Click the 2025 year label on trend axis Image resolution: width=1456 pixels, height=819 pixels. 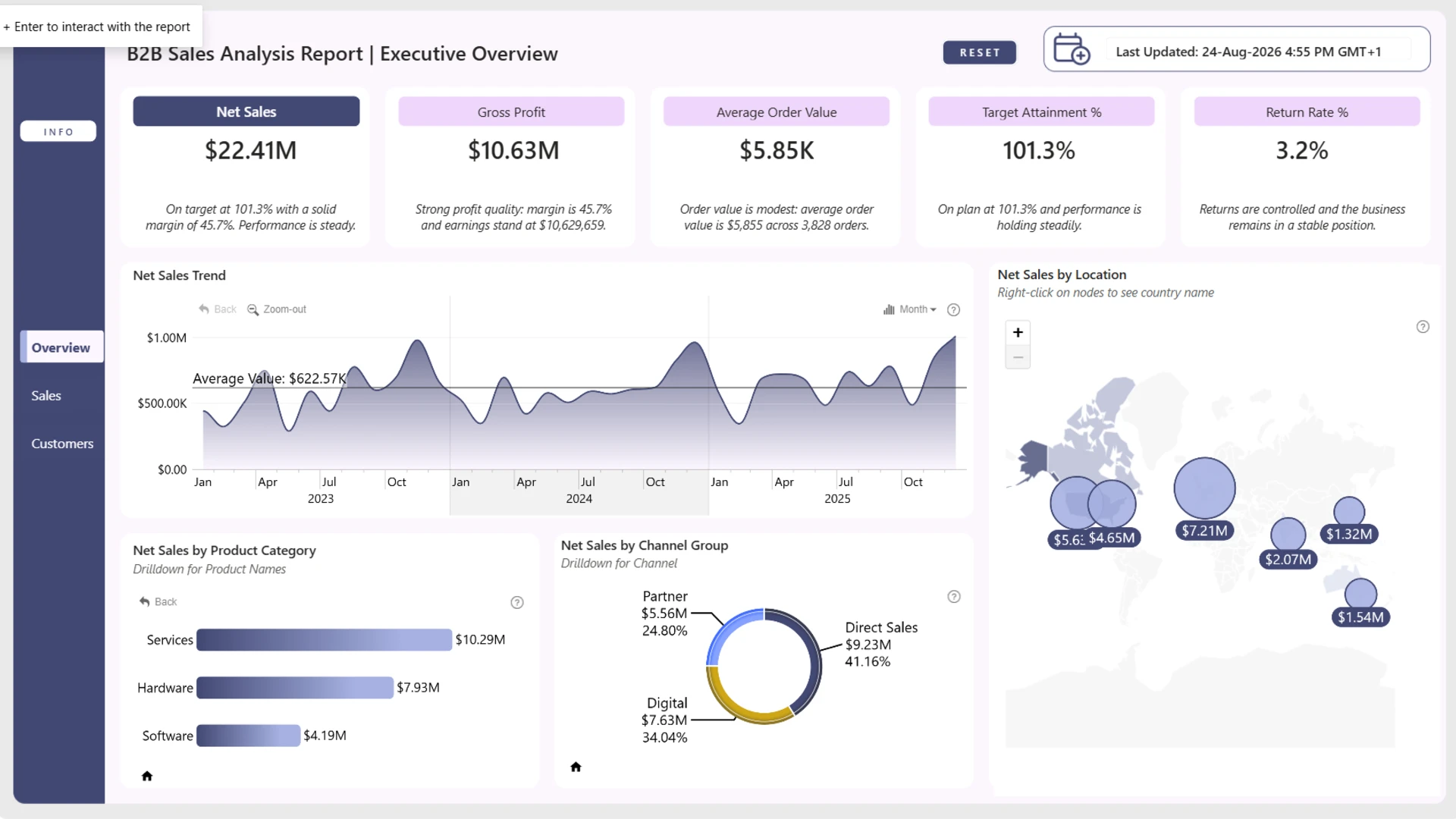[x=837, y=499]
